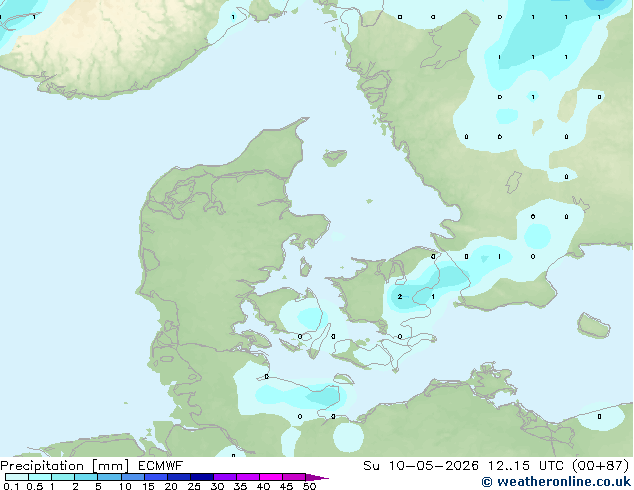
Task: Click the legend label "40"
Action: pos(263,486)
